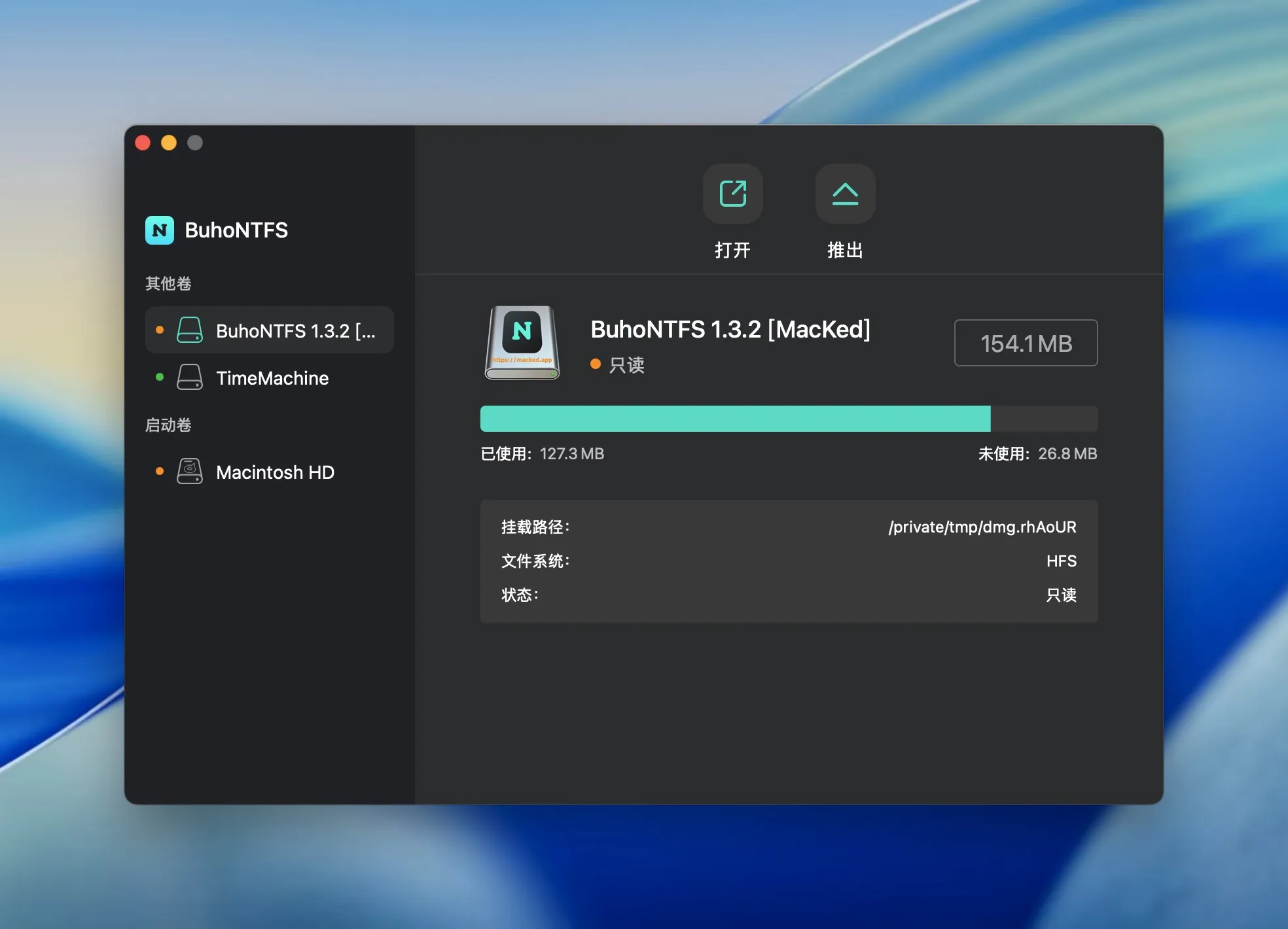
Task: Click the Open (打开) toolbar icon
Action: tap(732, 194)
